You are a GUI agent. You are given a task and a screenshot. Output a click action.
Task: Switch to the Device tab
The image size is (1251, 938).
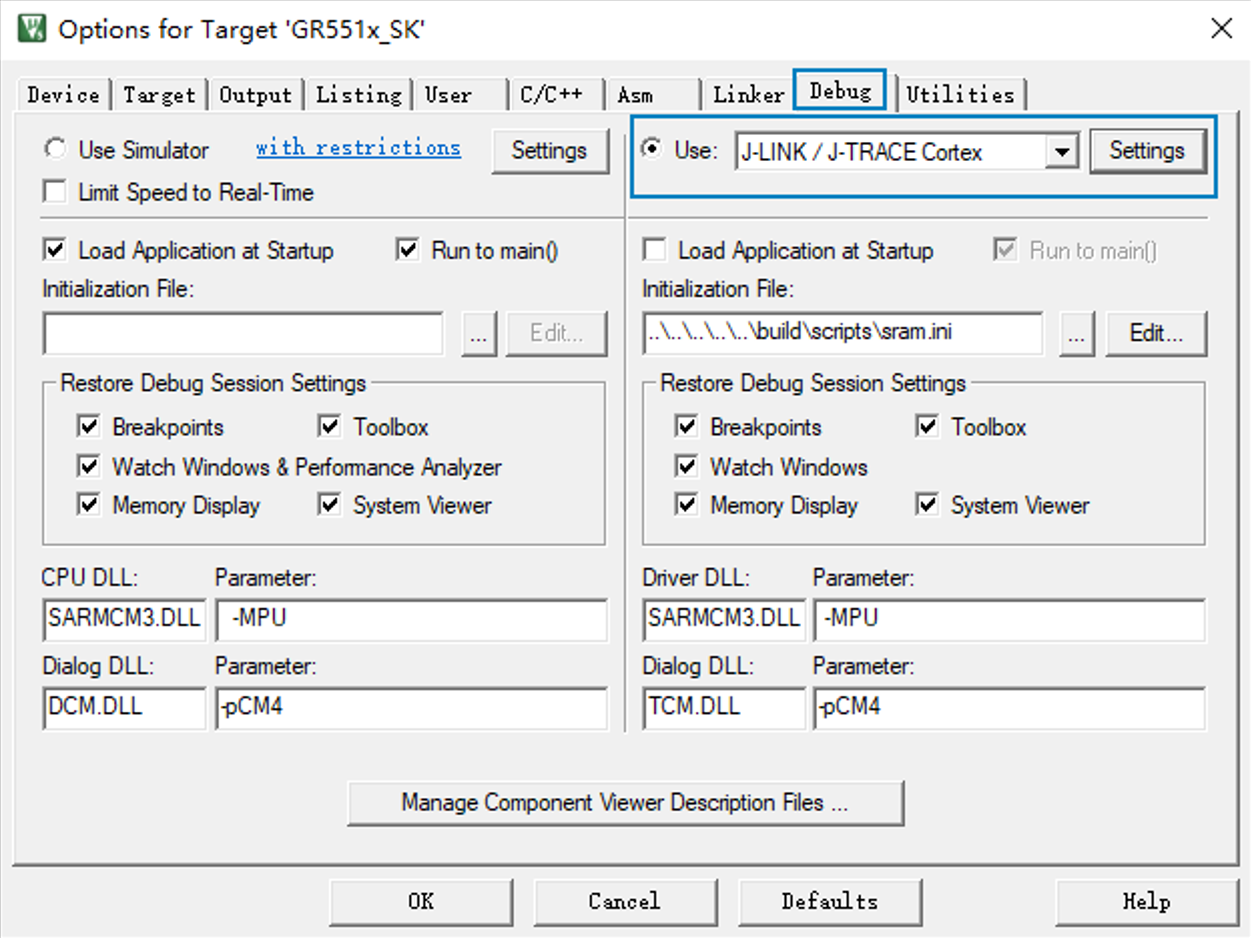pyautogui.click(x=63, y=95)
